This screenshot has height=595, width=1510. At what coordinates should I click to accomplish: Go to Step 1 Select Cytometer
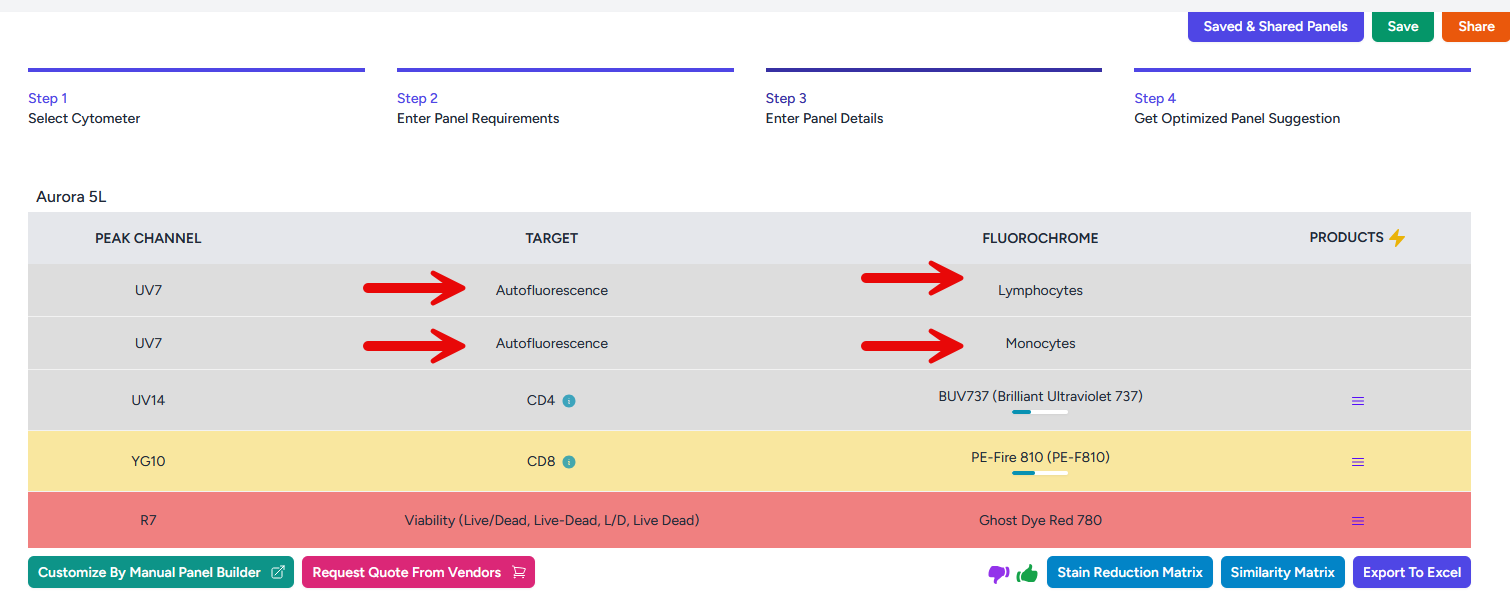[84, 108]
